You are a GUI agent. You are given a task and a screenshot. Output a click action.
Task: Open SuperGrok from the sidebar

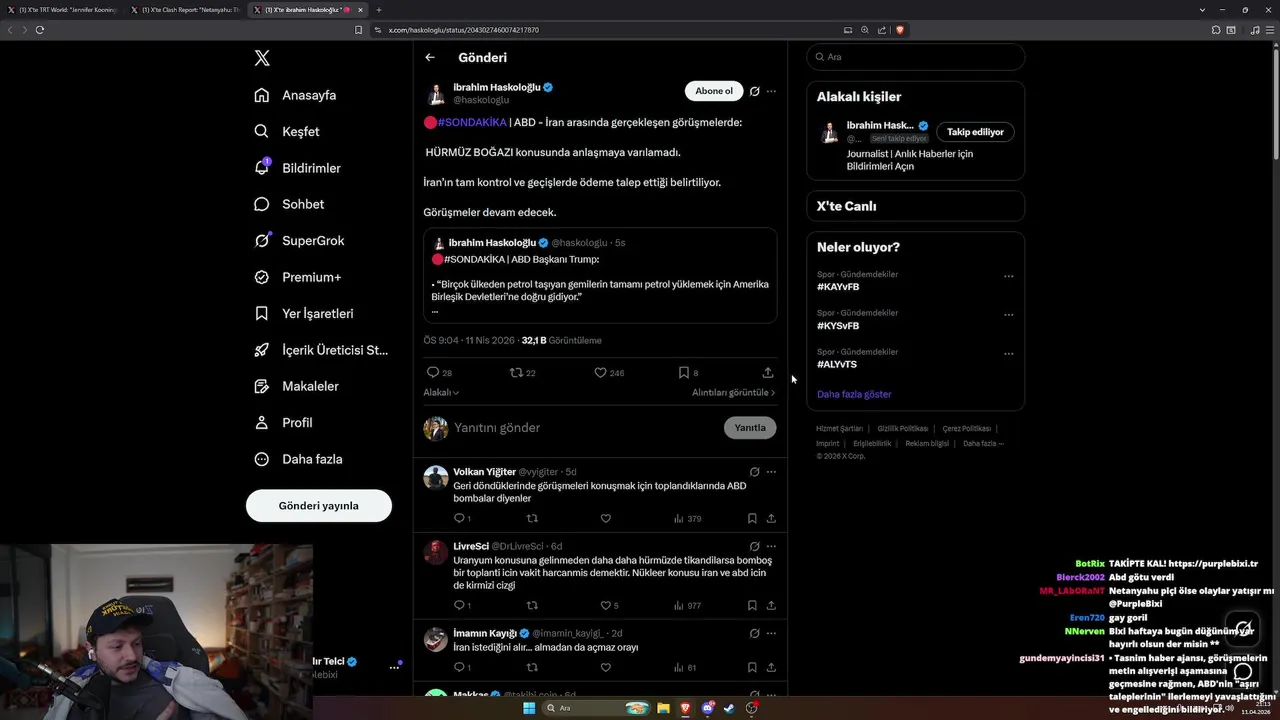click(x=300, y=240)
